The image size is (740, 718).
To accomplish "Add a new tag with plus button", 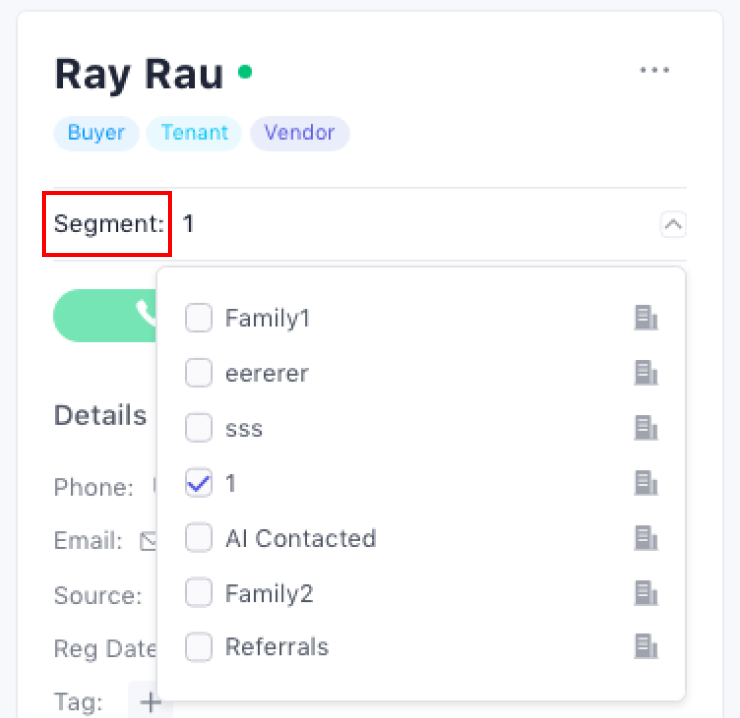I will click(150, 702).
